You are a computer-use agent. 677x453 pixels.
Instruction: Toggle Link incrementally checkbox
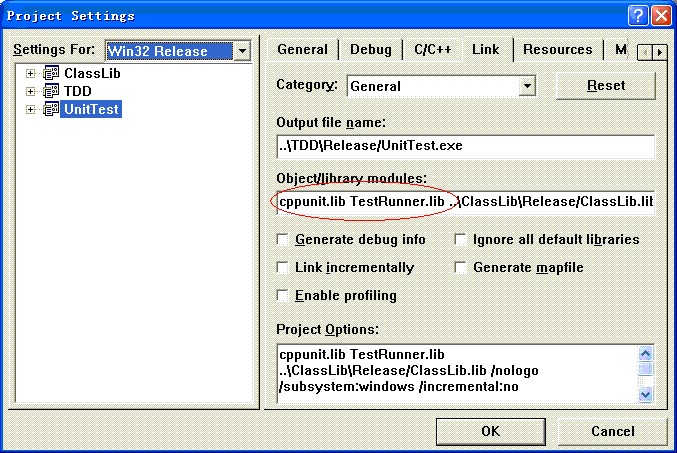[x=284, y=268]
